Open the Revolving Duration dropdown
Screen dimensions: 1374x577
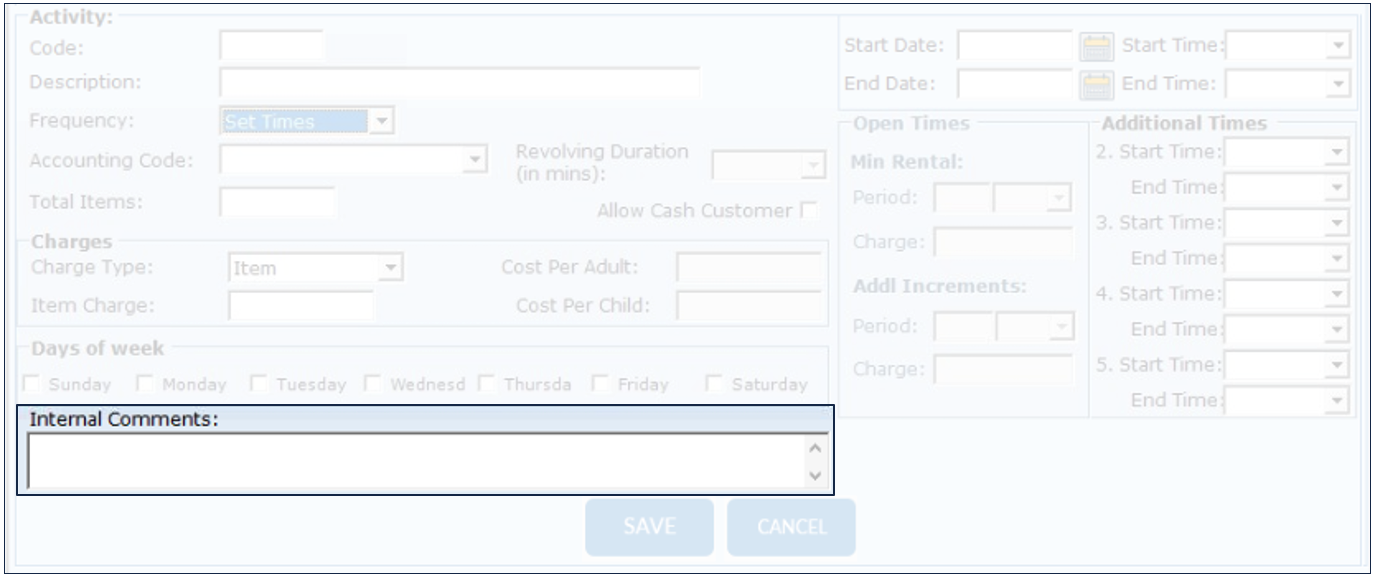click(812, 165)
